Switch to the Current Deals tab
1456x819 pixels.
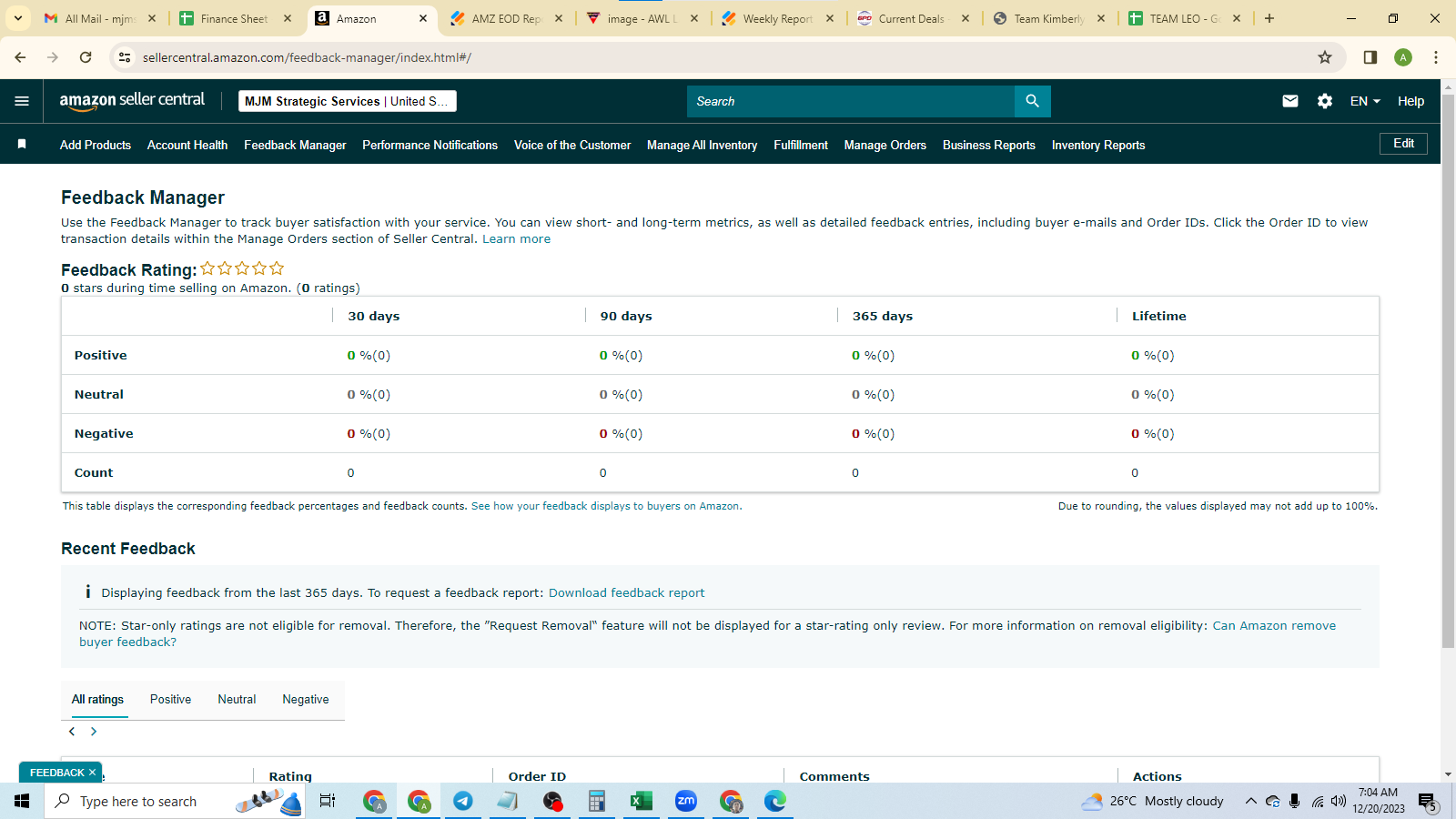pos(913,18)
